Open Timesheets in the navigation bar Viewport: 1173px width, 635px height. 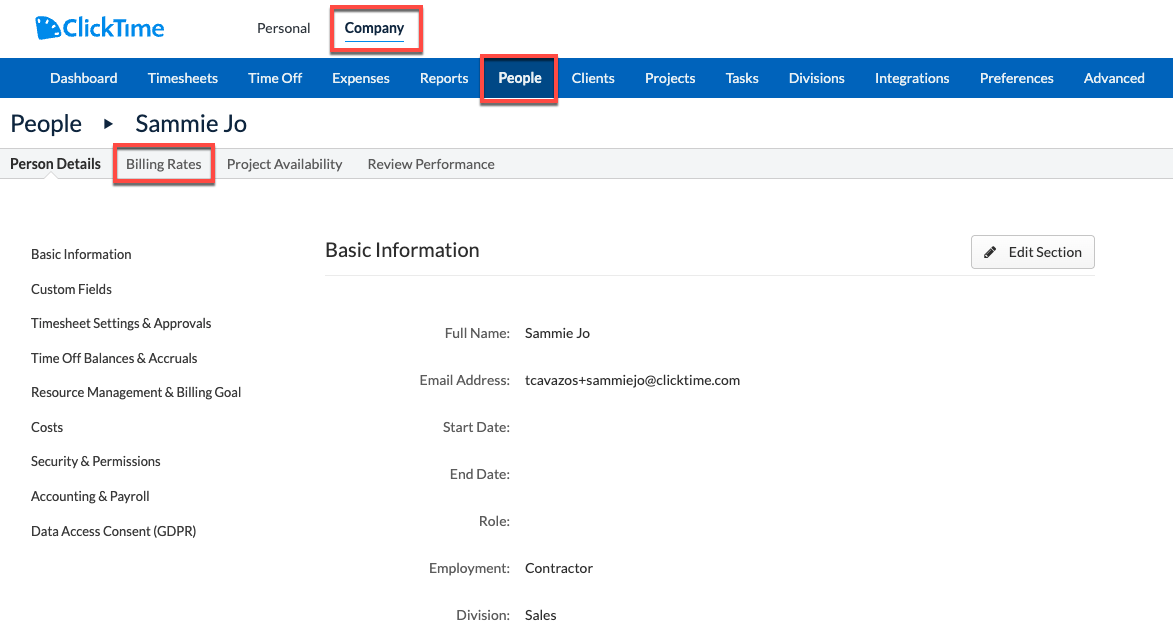pyautogui.click(x=183, y=78)
